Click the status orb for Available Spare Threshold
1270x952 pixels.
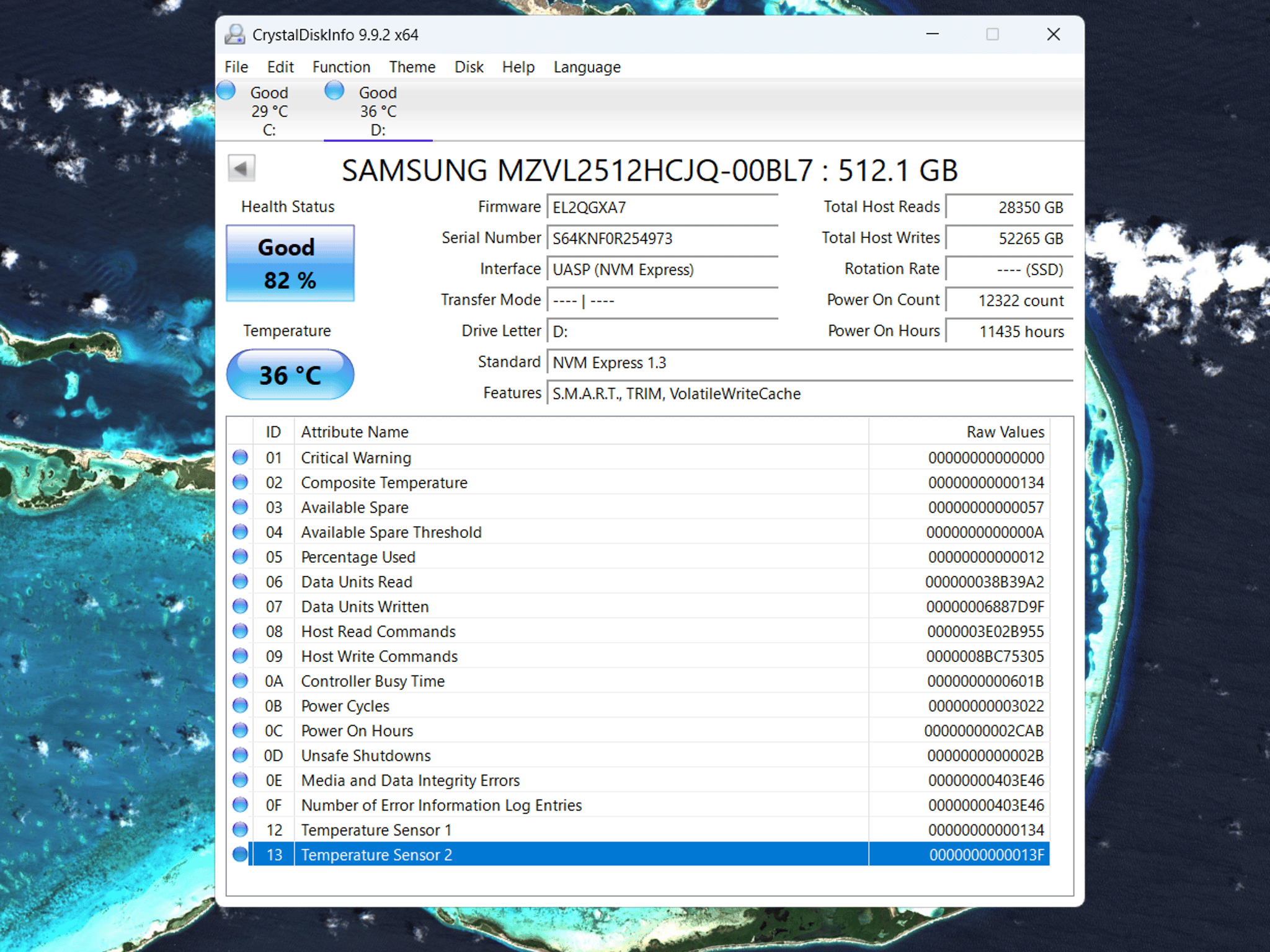pos(240,532)
